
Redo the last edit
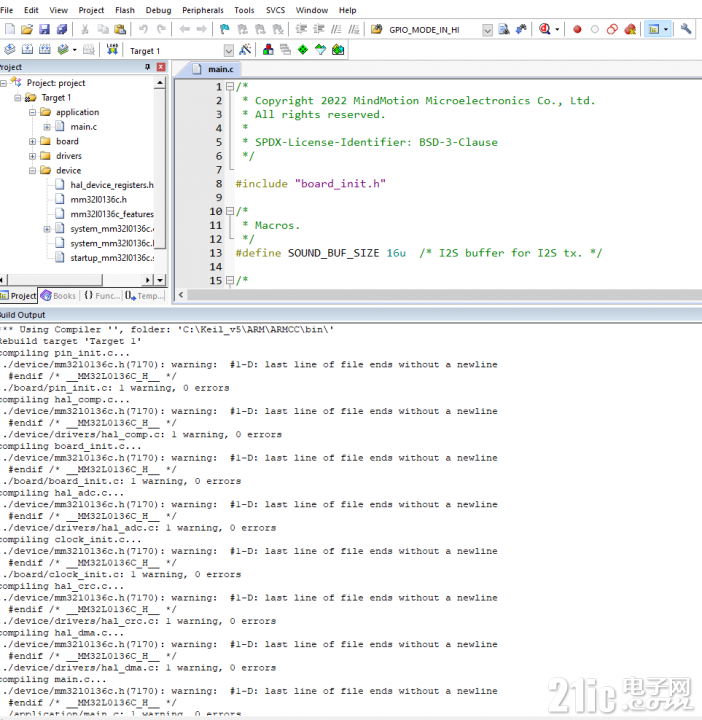[x=161, y=29]
